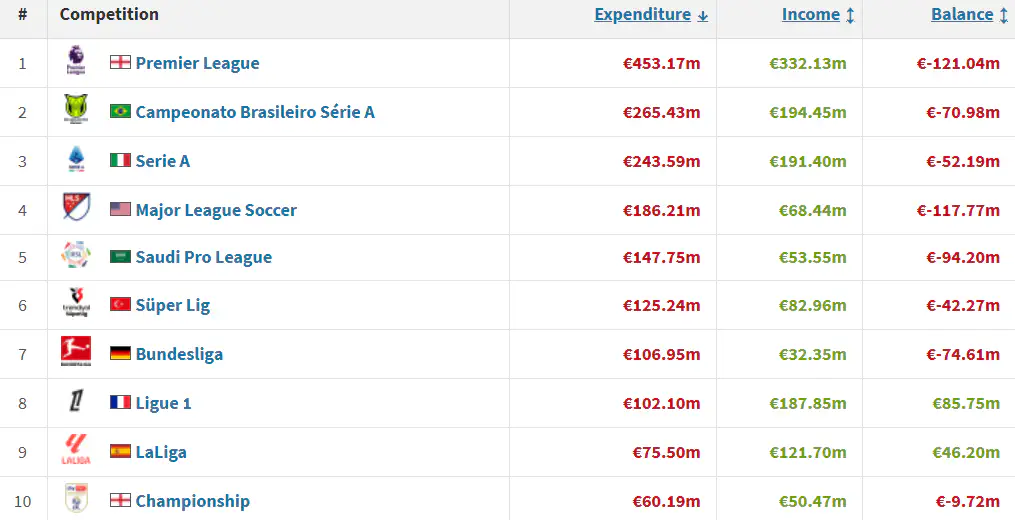
Task: Click the Saudi Pro League logo
Action: [75, 256]
